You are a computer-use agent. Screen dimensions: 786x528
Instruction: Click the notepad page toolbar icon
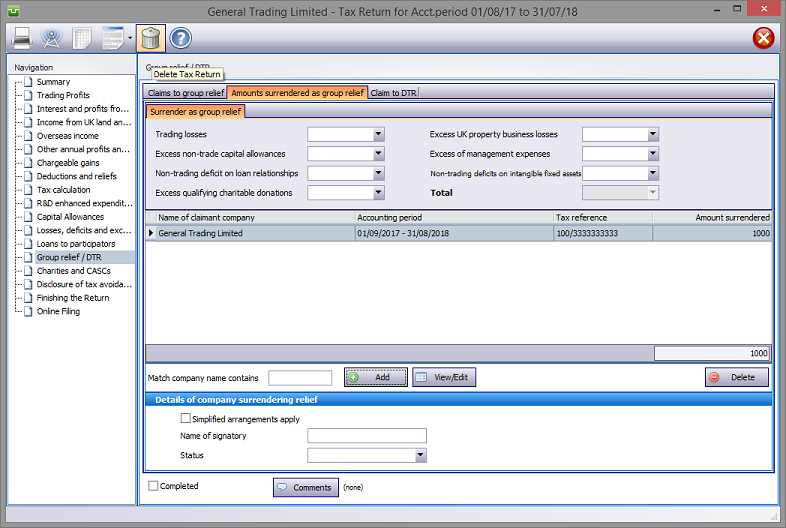click(81, 39)
